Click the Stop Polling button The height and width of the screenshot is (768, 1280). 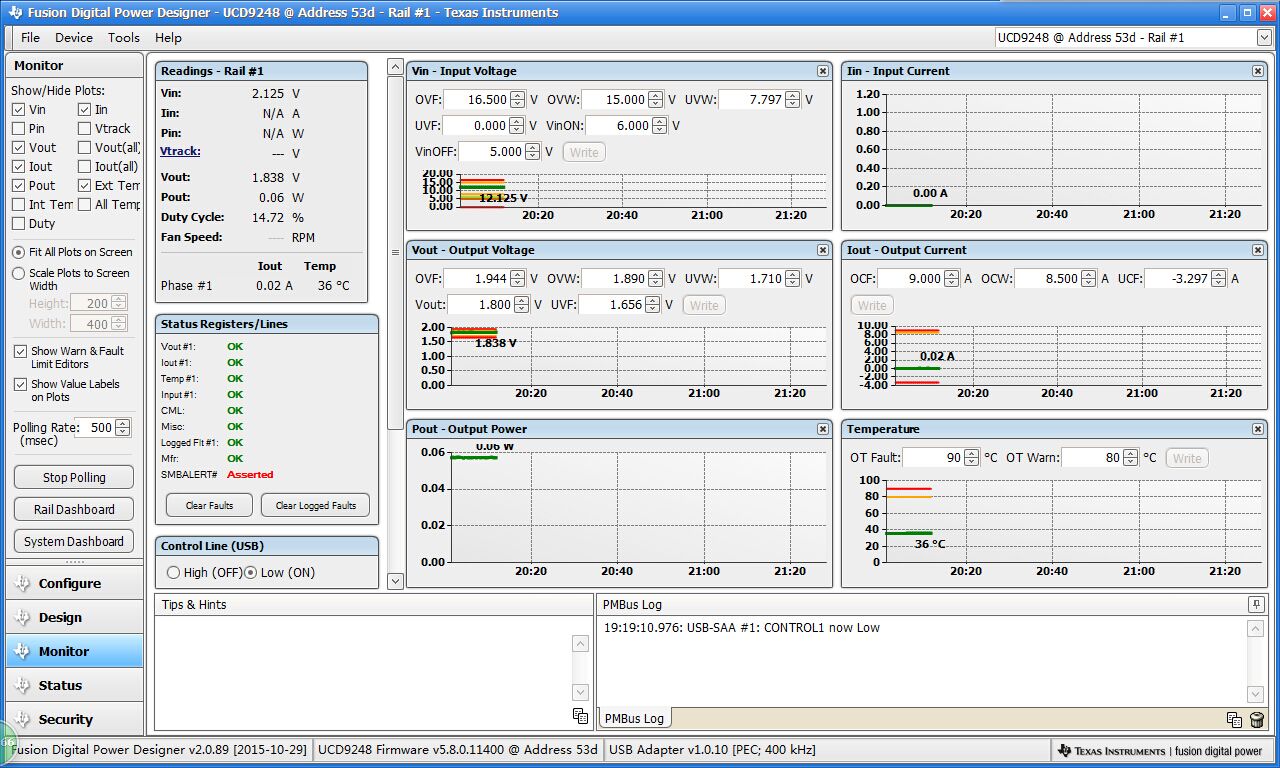[74, 478]
